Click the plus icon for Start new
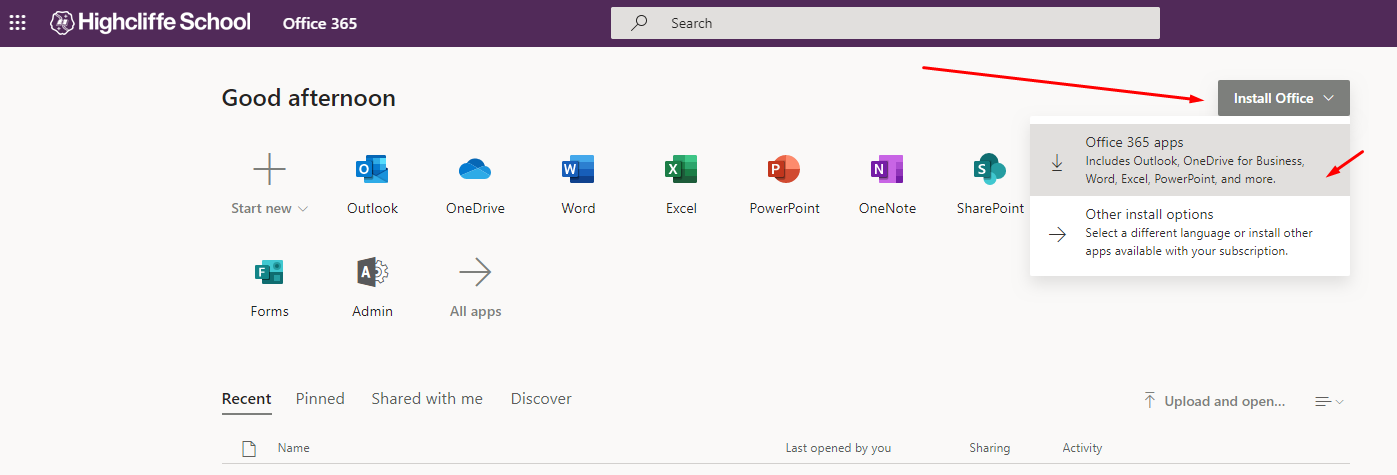 pos(270,170)
